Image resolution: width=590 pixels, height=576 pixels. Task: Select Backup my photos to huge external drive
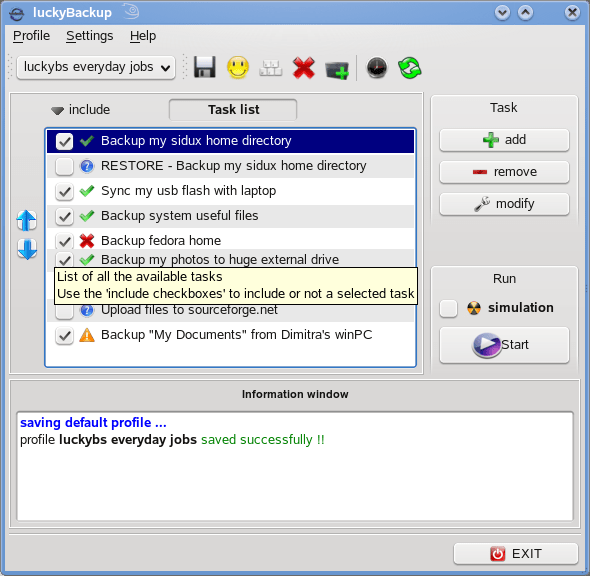pos(230,259)
